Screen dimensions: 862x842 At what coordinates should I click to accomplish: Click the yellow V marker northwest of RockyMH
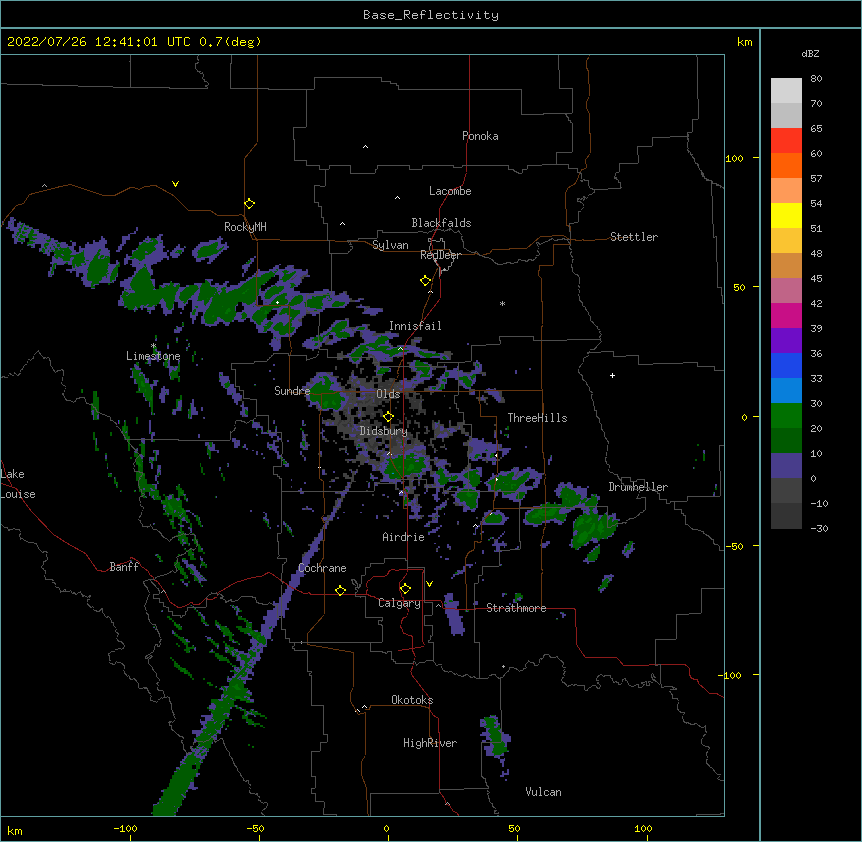click(x=175, y=184)
